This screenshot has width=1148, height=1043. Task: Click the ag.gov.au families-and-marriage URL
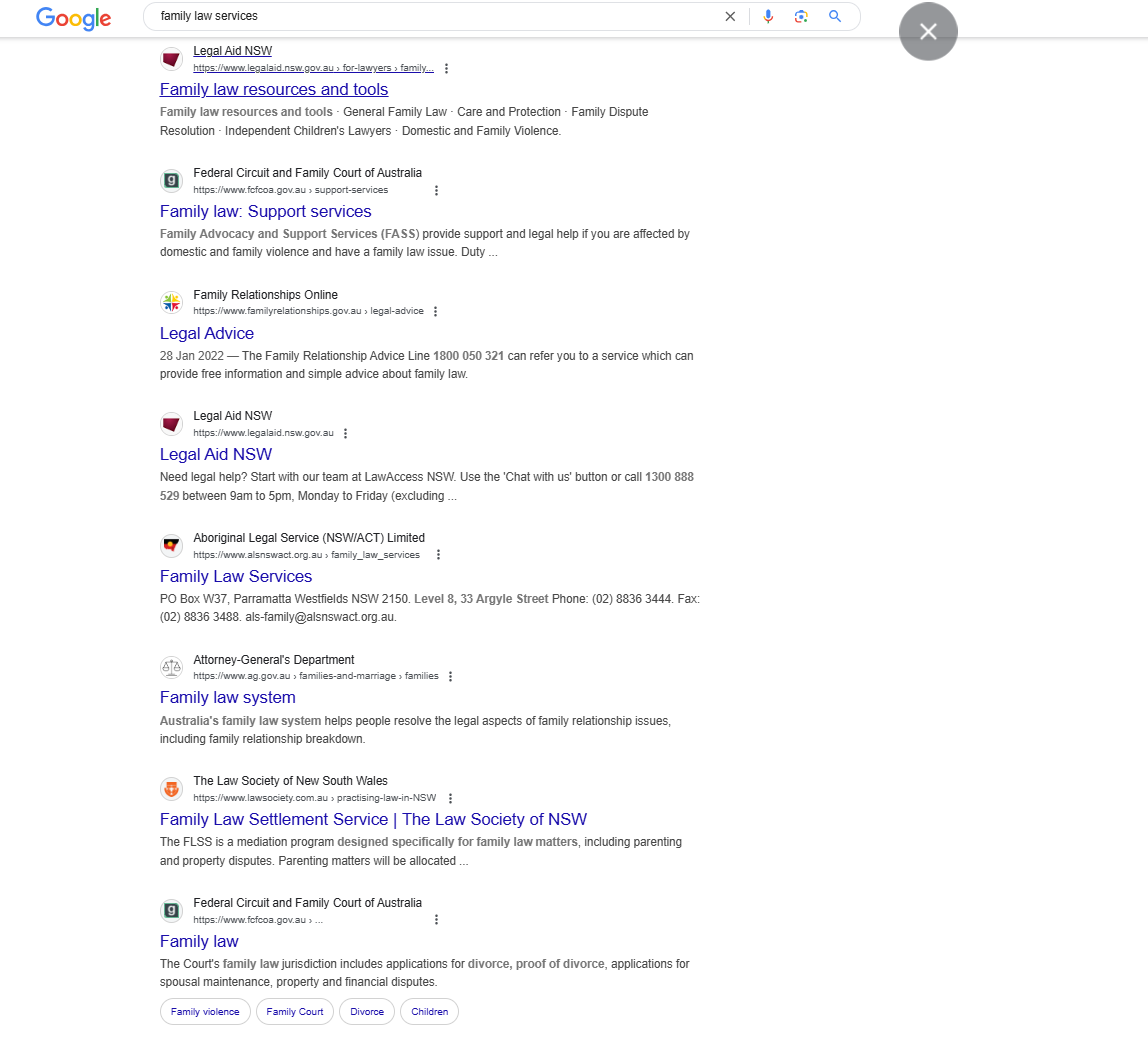pos(316,676)
